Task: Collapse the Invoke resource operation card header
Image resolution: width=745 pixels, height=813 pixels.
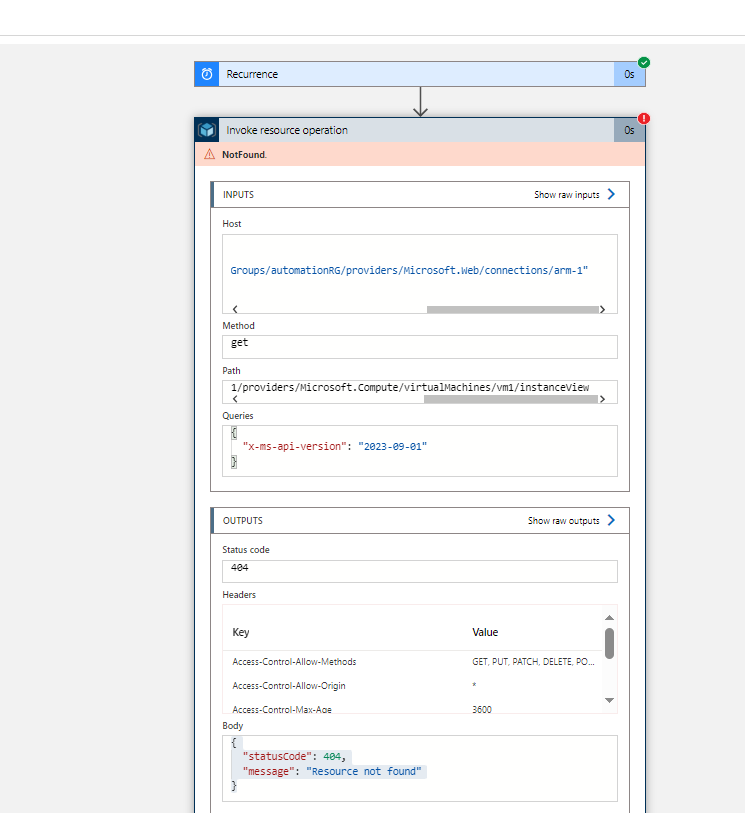Action: click(420, 129)
